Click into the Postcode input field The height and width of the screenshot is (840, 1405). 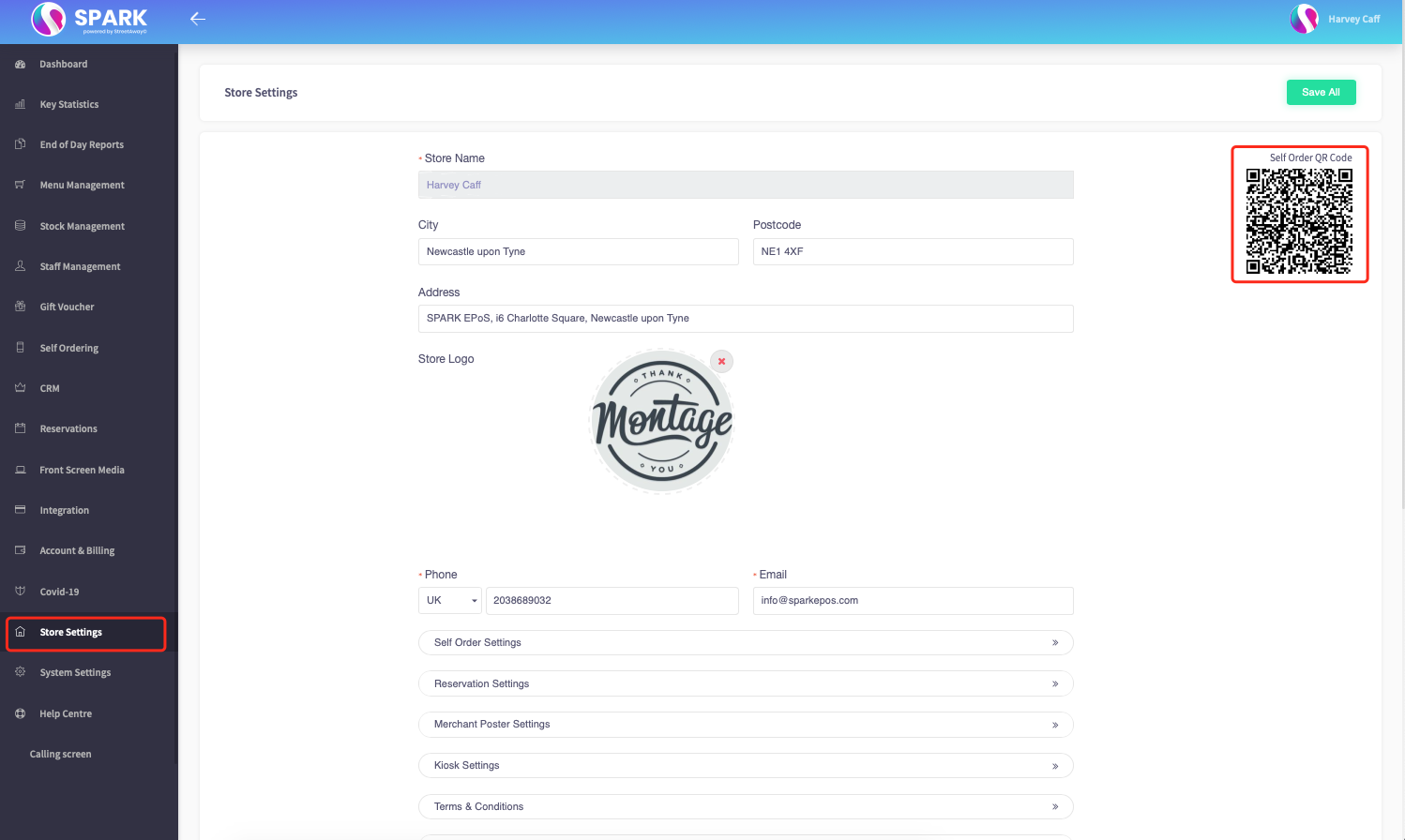click(913, 252)
